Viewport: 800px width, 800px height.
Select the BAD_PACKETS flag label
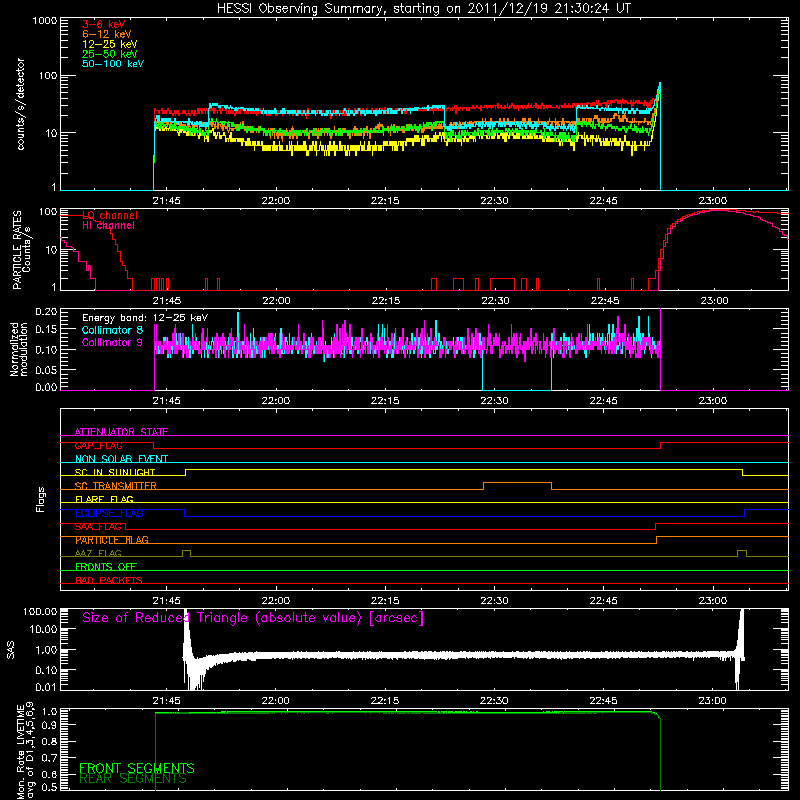109,580
